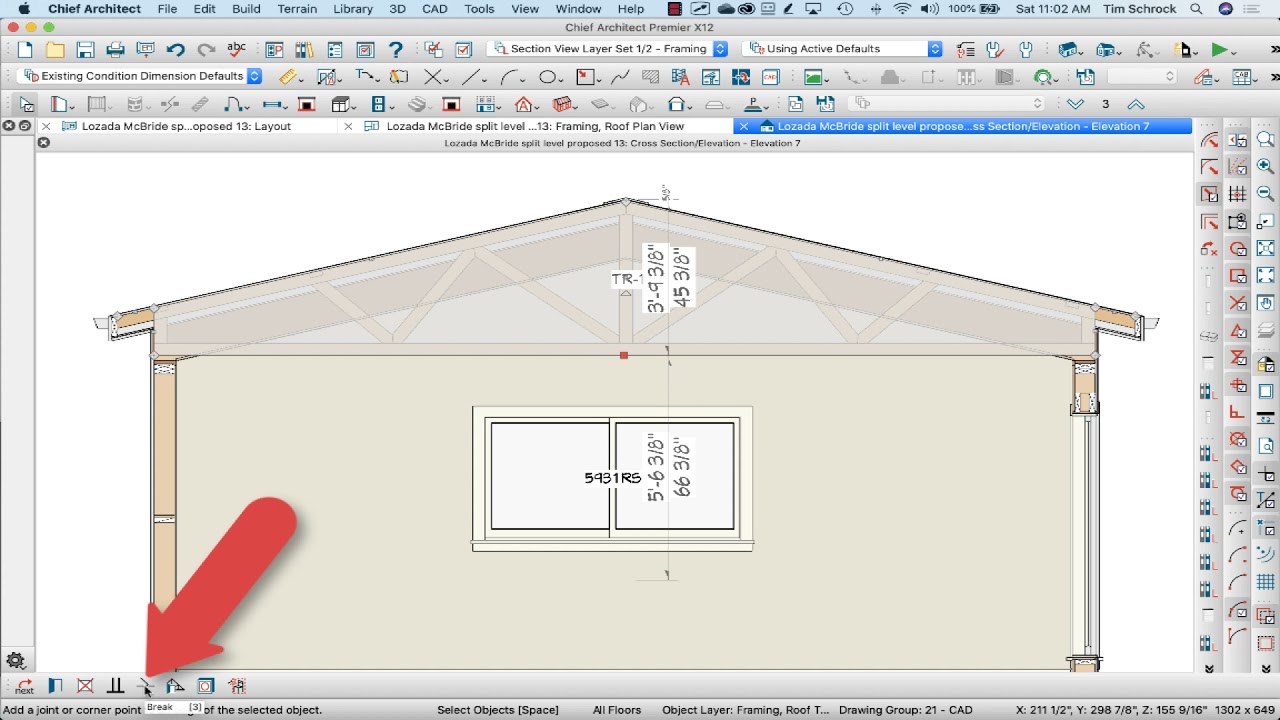
Task: Click the Next selection icon in edit toolbar
Action: 24,686
